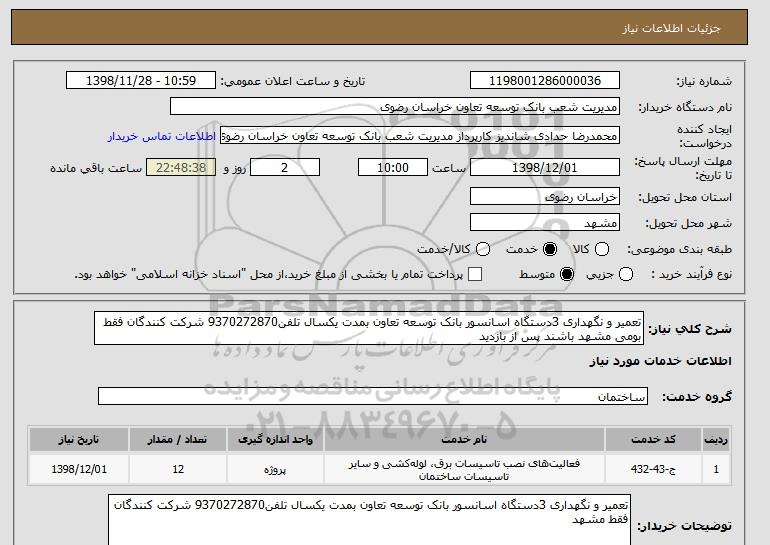Click the remaining time 22:48:38 field
This screenshot has height=545, width=770.
[x=181, y=167]
